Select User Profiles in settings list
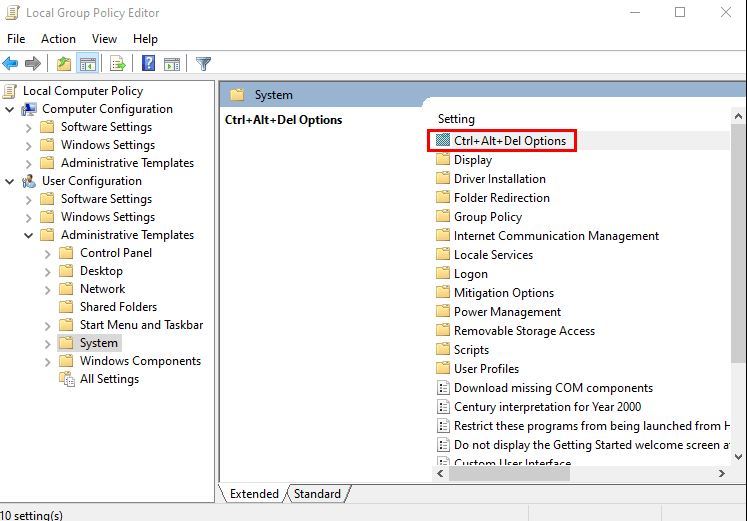Image resolution: width=747 pixels, height=521 pixels. [486, 369]
